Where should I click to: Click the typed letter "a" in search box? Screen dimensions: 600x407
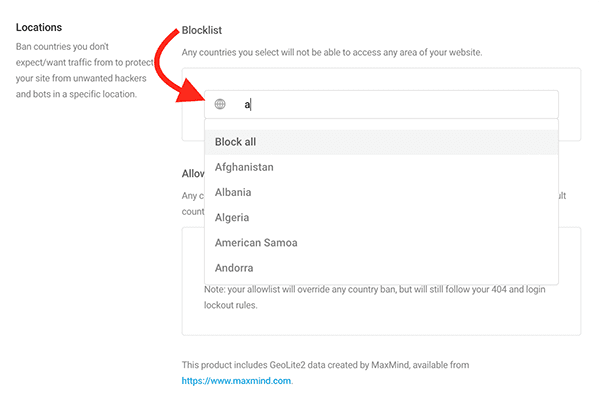click(247, 104)
